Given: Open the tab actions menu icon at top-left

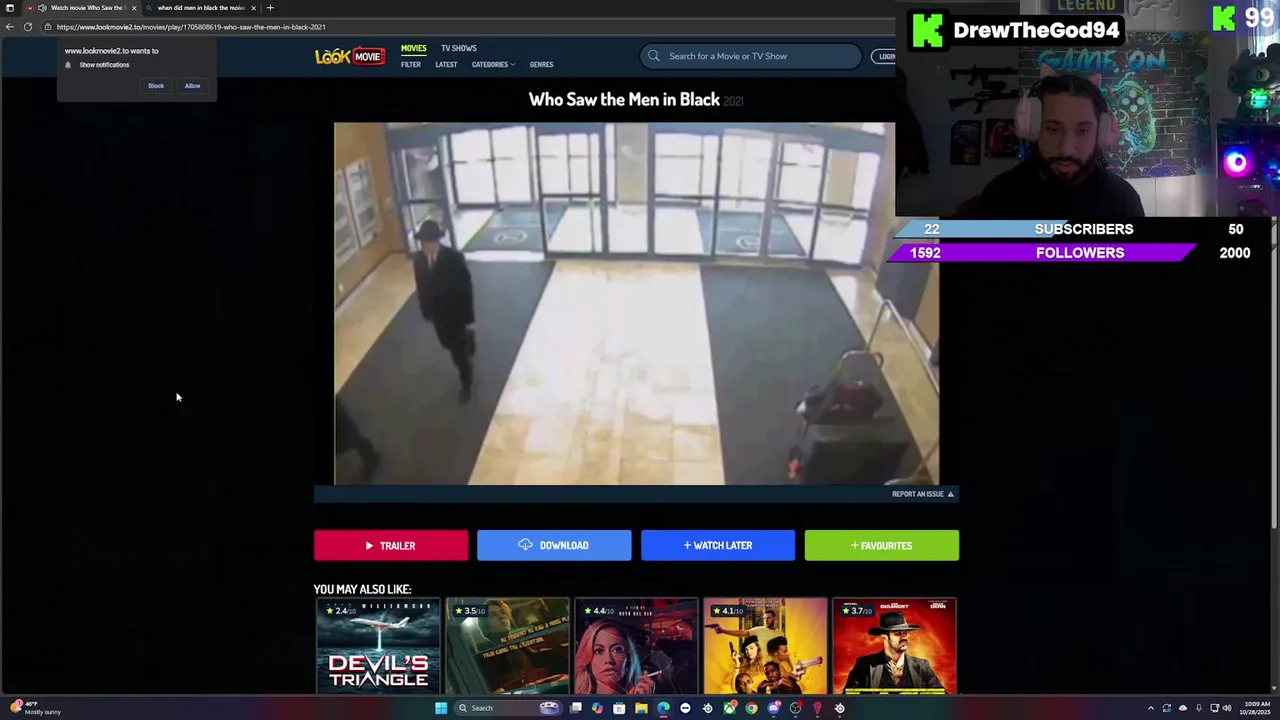Looking at the screenshot, I should click(10, 8).
